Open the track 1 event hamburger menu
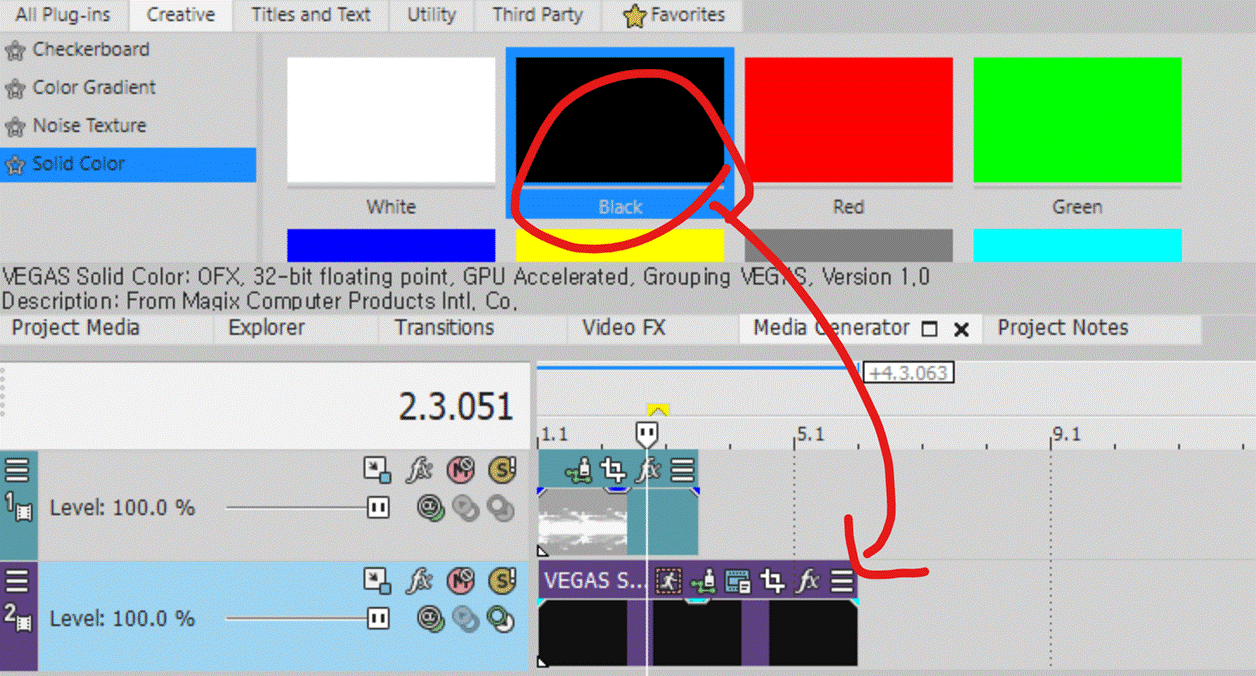 tap(682, 469)
